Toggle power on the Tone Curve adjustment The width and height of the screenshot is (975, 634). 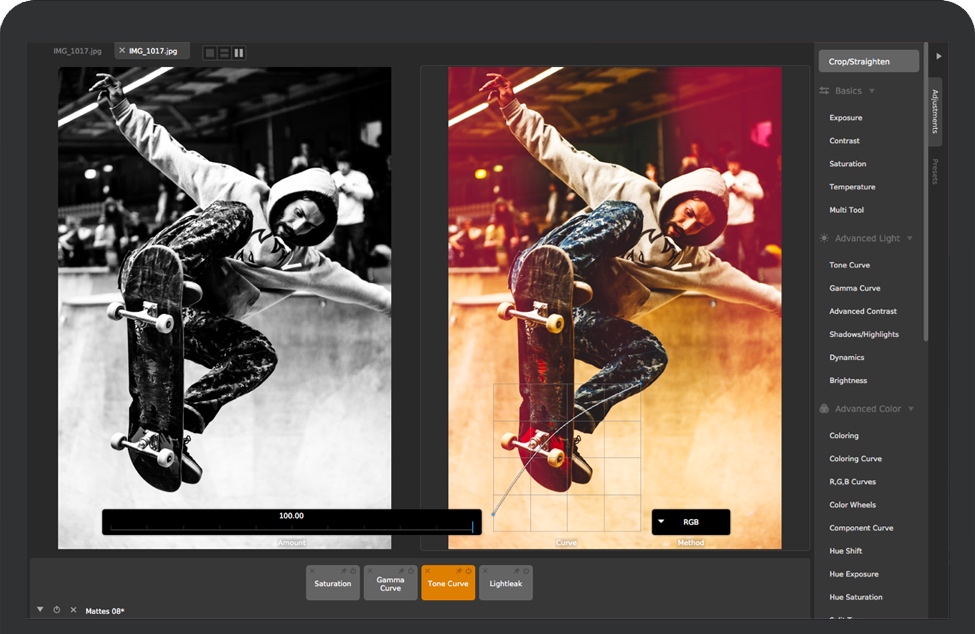pos(468,571)
